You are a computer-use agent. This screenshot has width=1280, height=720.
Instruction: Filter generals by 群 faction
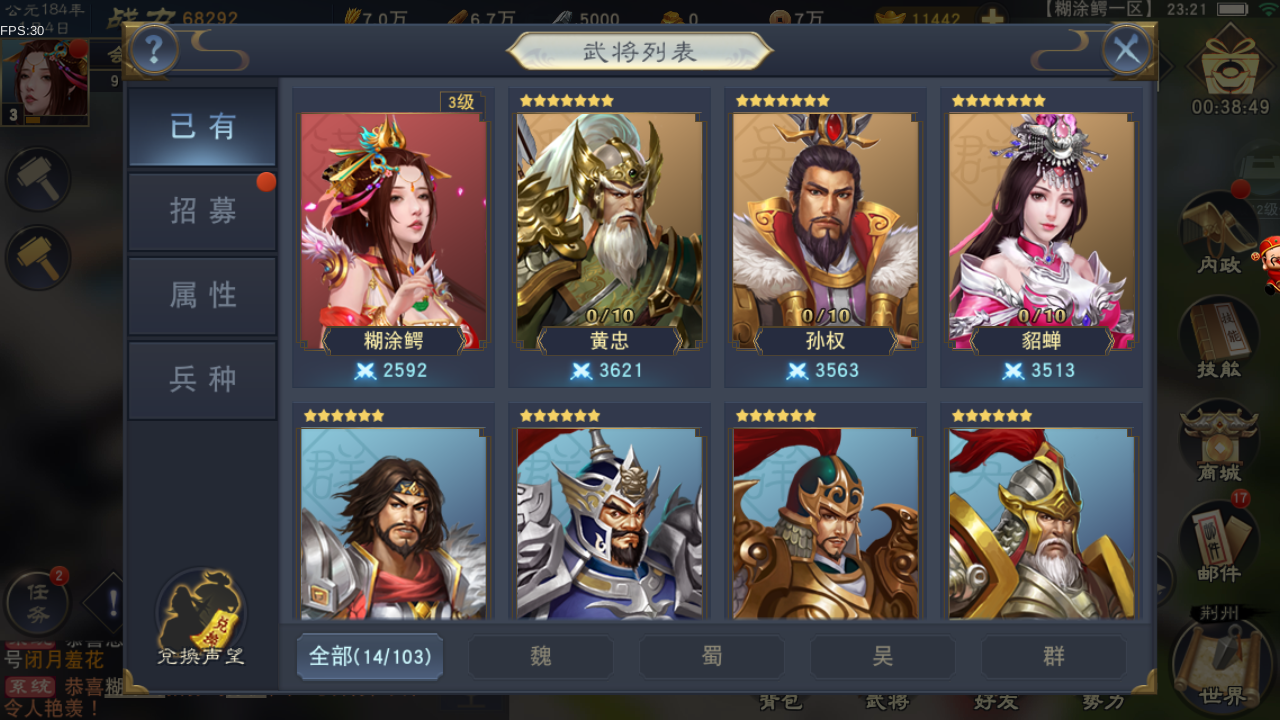tap(1054, 657)
